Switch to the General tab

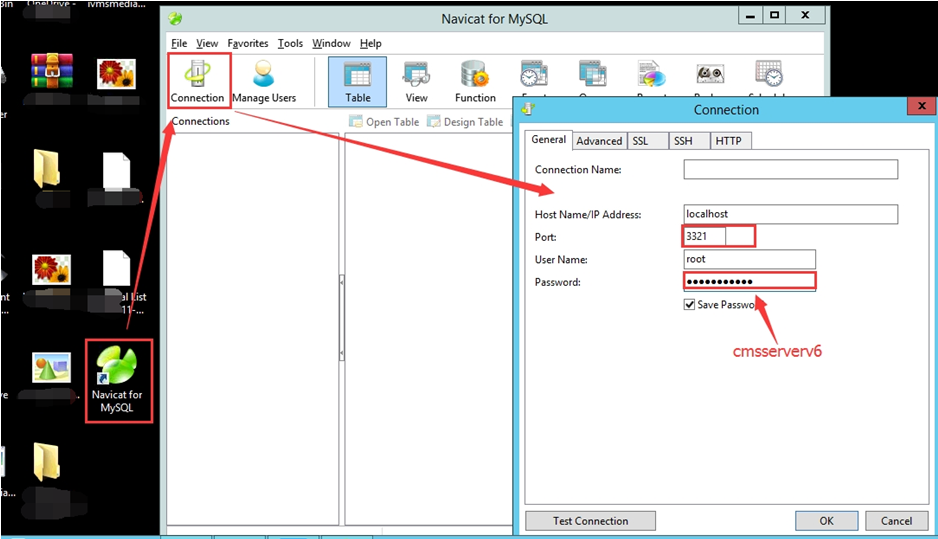tap(549, 139)
